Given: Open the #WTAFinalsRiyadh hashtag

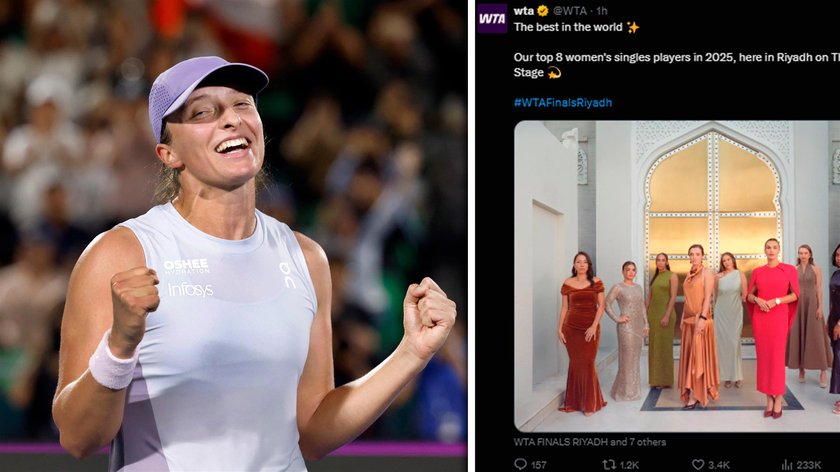Looking at the screenshot, I should point(562,102).
